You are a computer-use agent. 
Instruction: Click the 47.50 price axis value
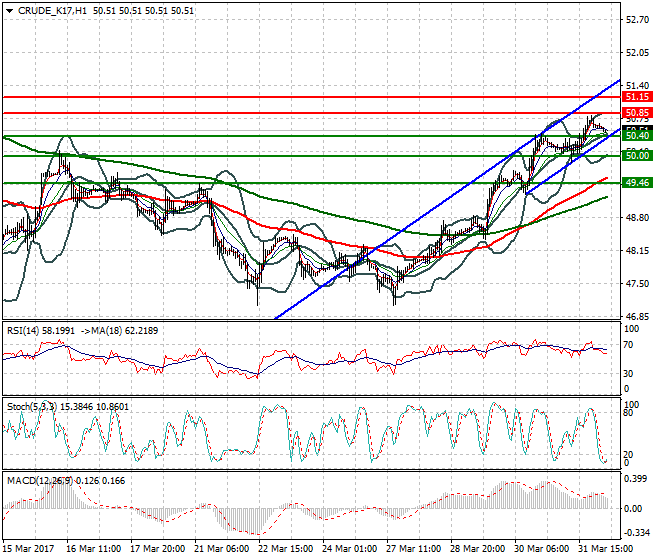point(637,284)
